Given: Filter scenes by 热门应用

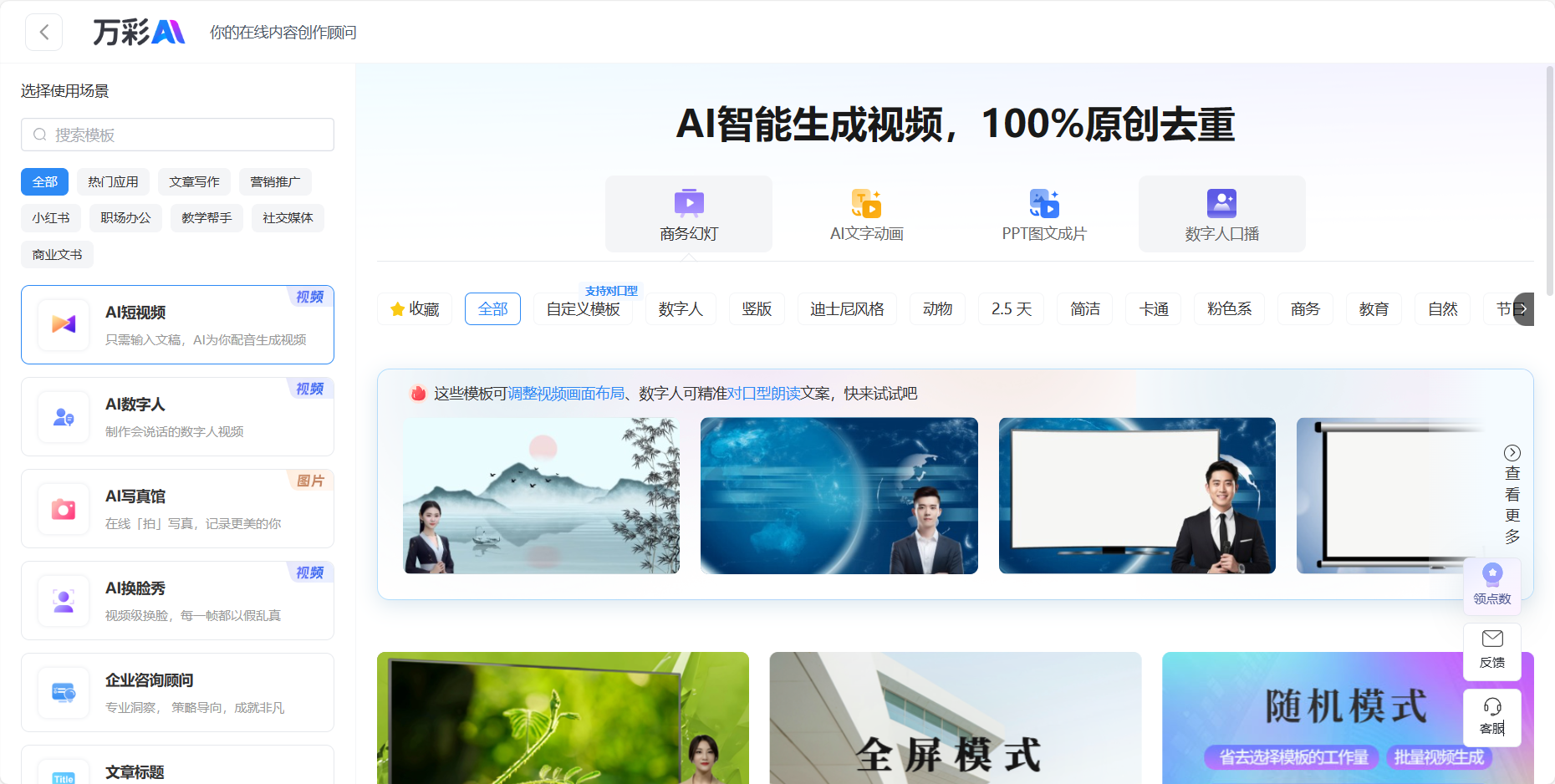Looking at the screenshot, I should coord(113,181).
